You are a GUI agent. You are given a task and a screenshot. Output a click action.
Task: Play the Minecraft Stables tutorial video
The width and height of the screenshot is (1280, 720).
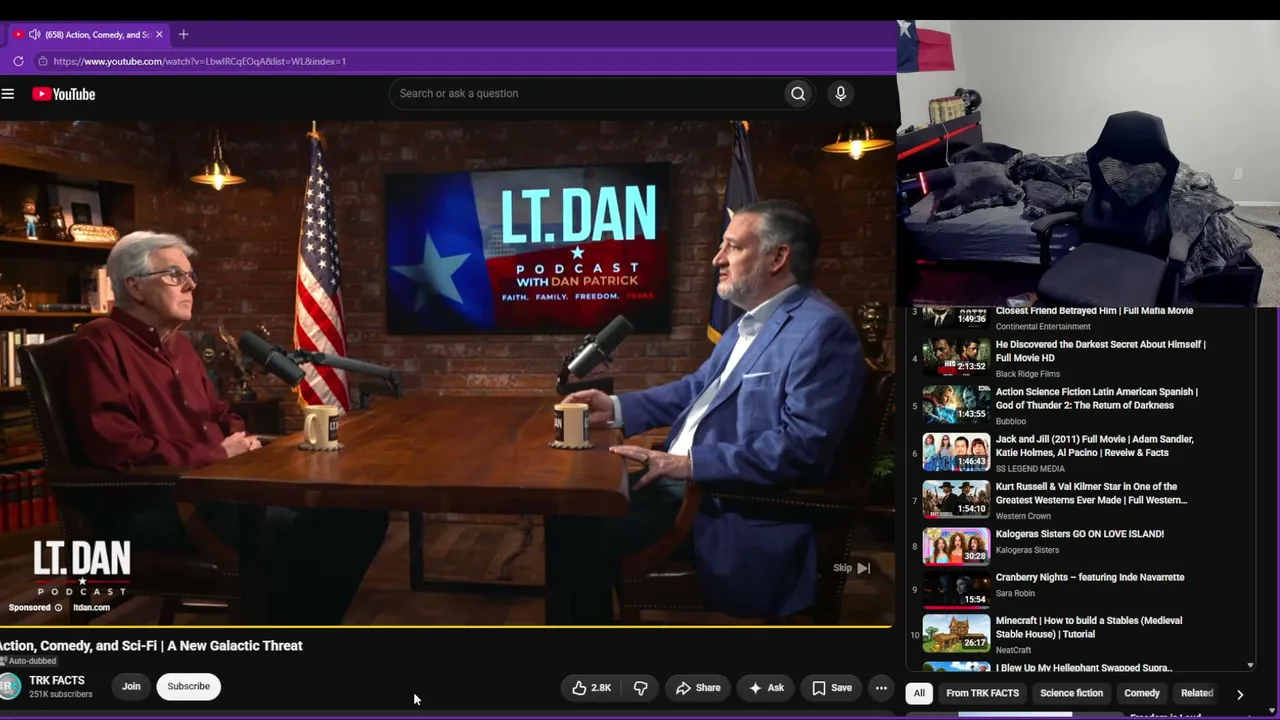point(1089,627)
